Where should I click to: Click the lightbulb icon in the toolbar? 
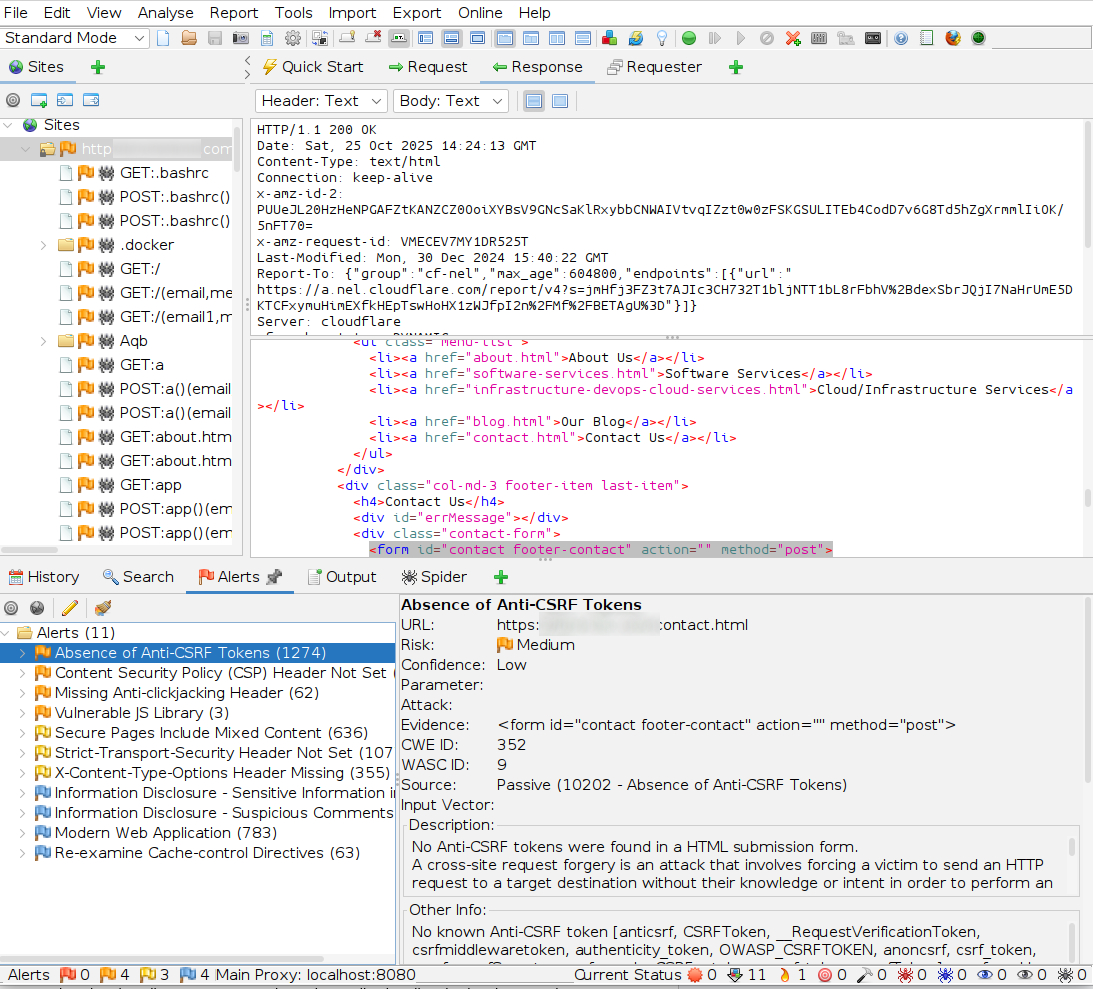point(661,39)
